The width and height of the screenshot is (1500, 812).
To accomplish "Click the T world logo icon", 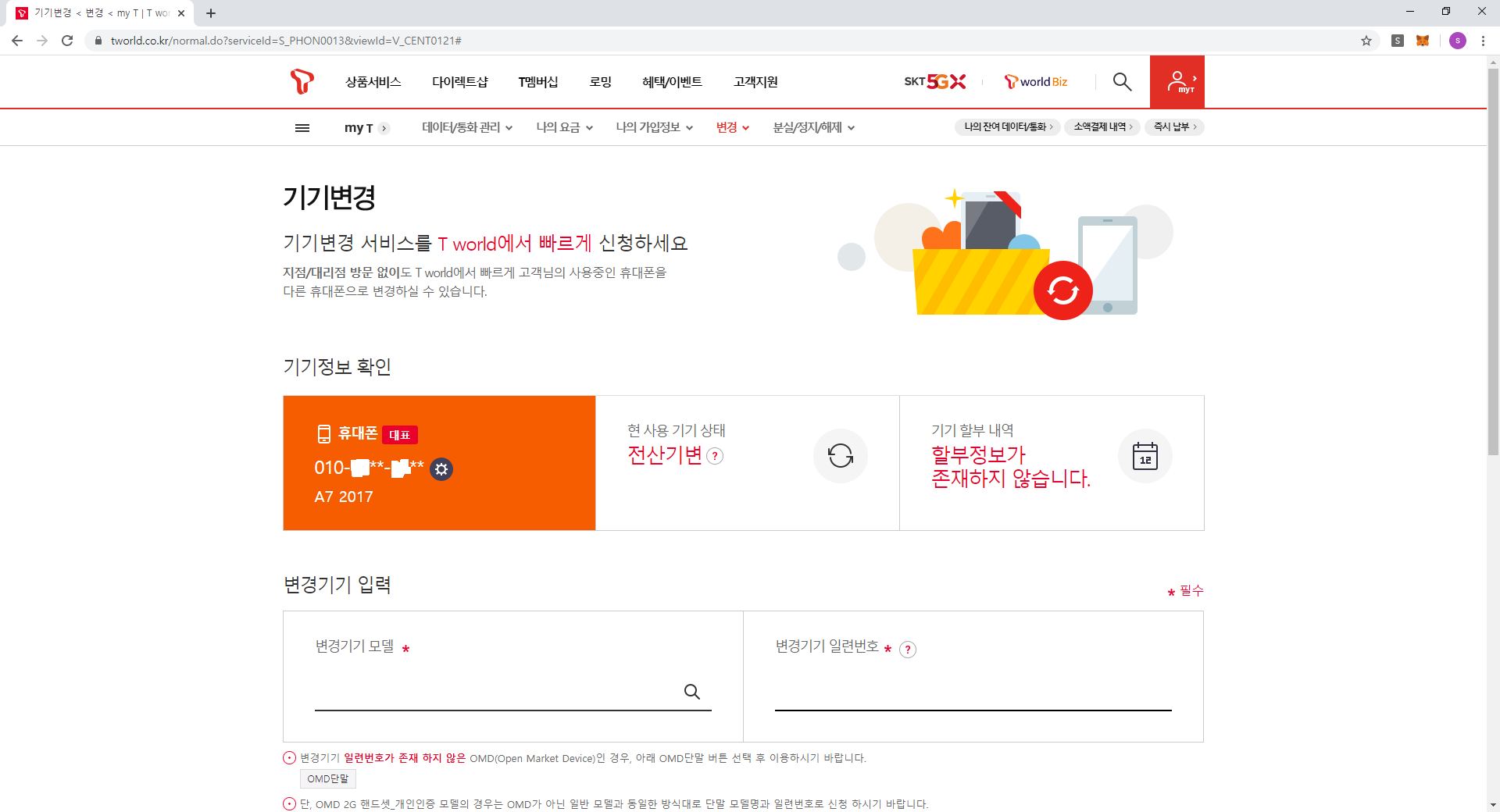I will pos(302,81).
